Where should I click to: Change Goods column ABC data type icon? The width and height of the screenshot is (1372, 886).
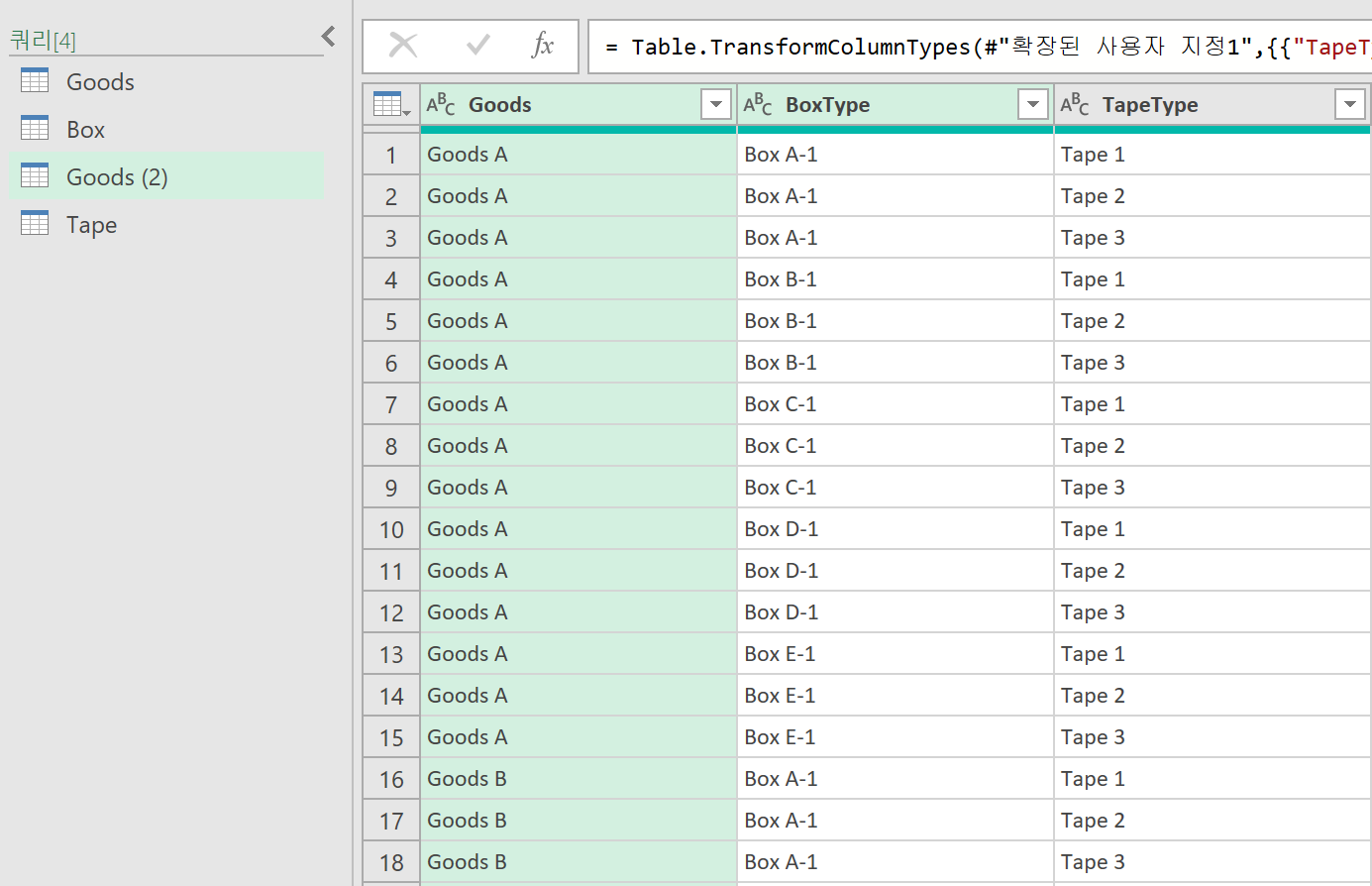441,104
